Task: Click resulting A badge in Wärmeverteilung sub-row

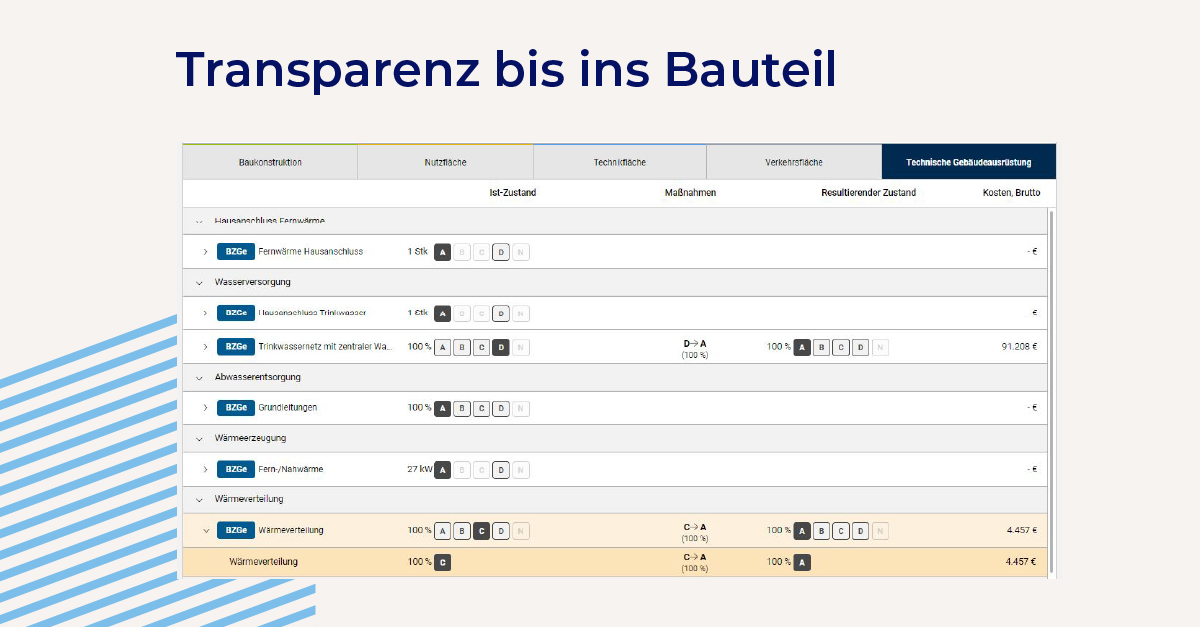Action: [x=802, y=562]
